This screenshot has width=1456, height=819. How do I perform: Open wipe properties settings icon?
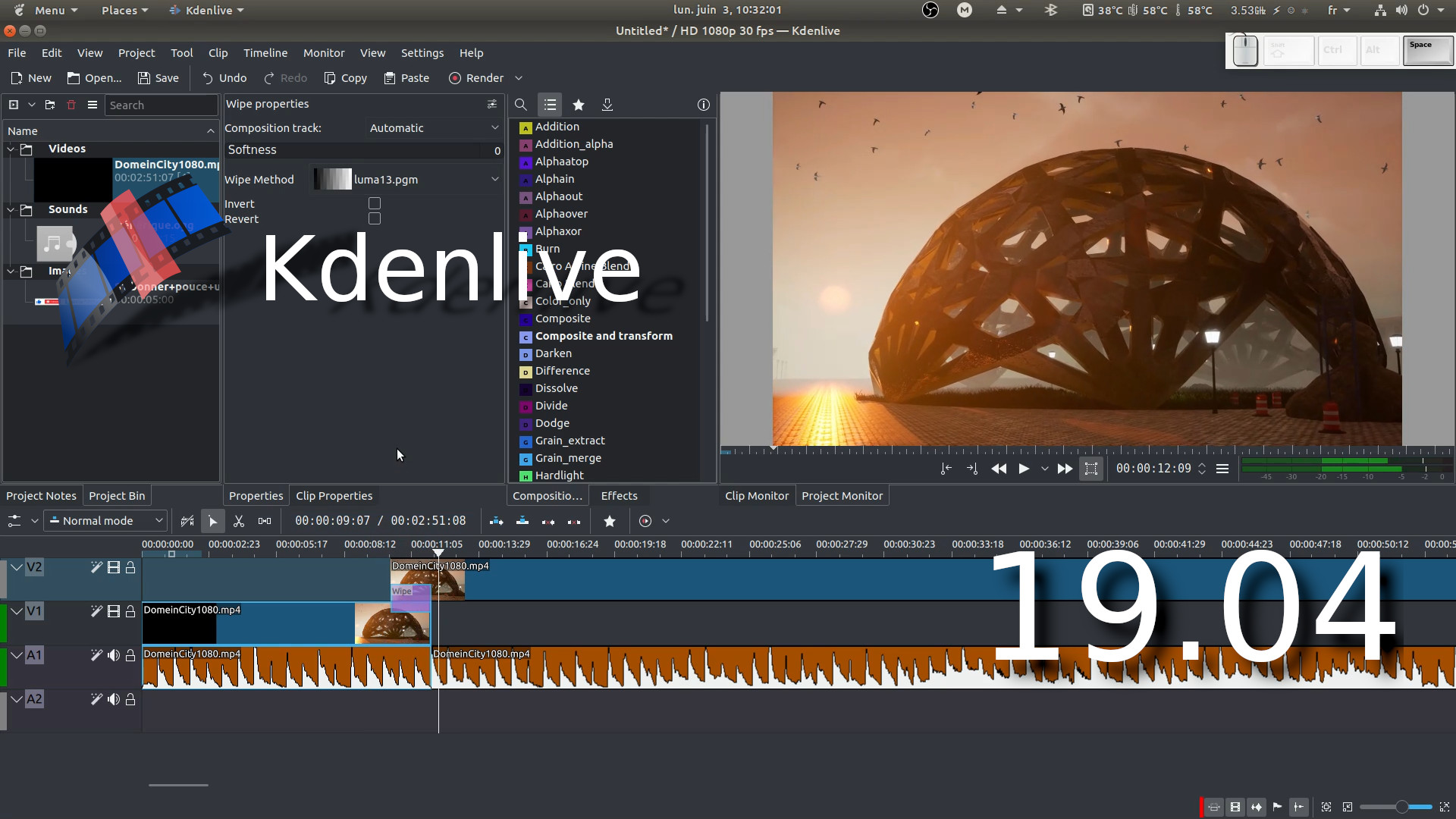tap(492, 104)
